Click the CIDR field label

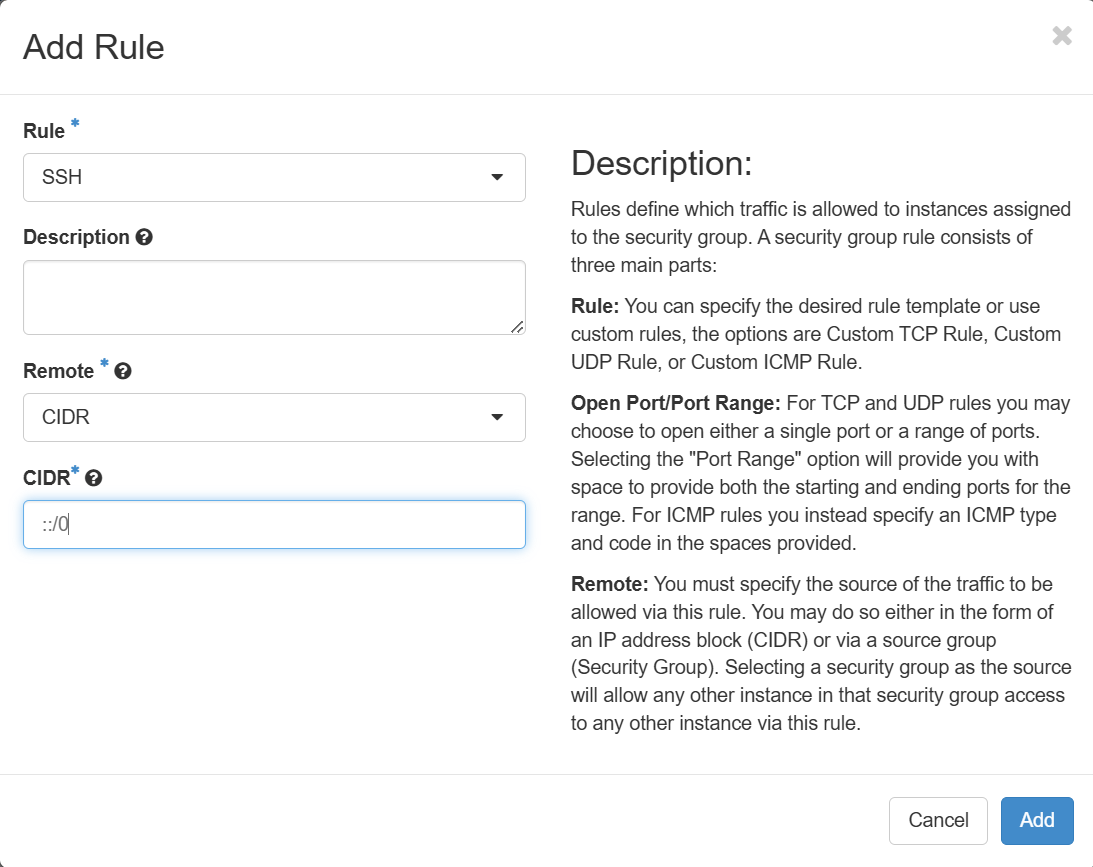tap(46, 478)
